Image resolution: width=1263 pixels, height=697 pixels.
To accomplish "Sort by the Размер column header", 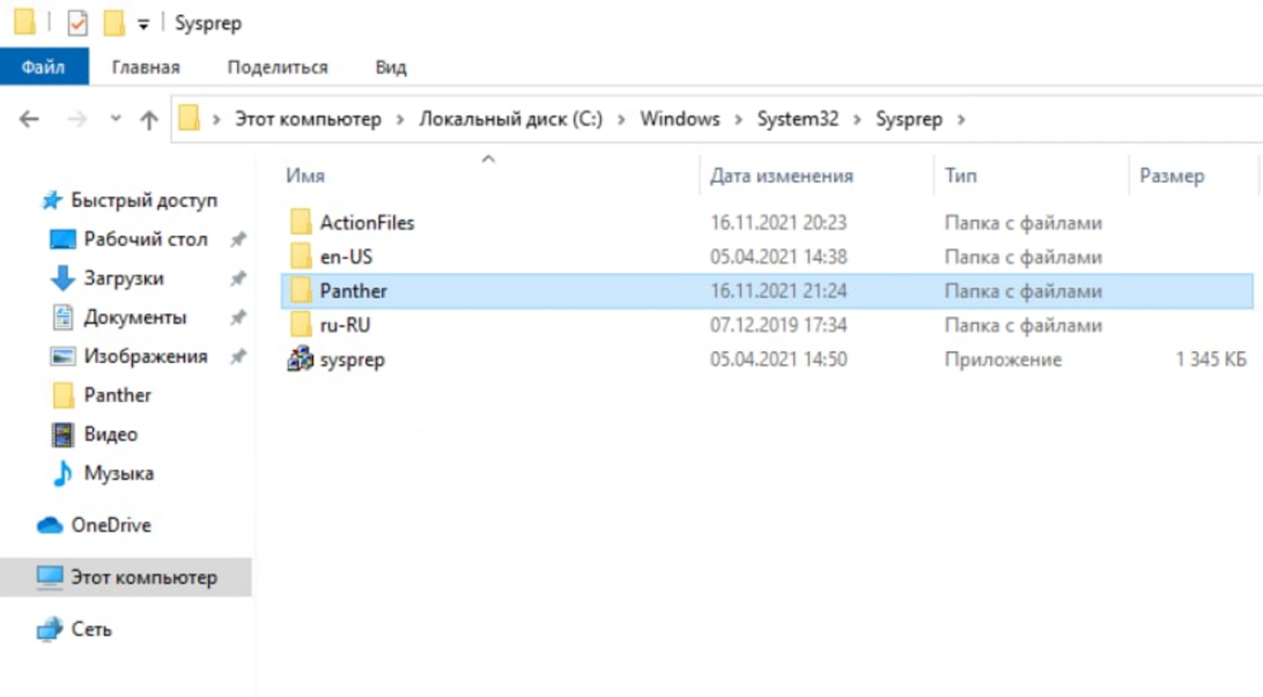I will coord(1171,176).
